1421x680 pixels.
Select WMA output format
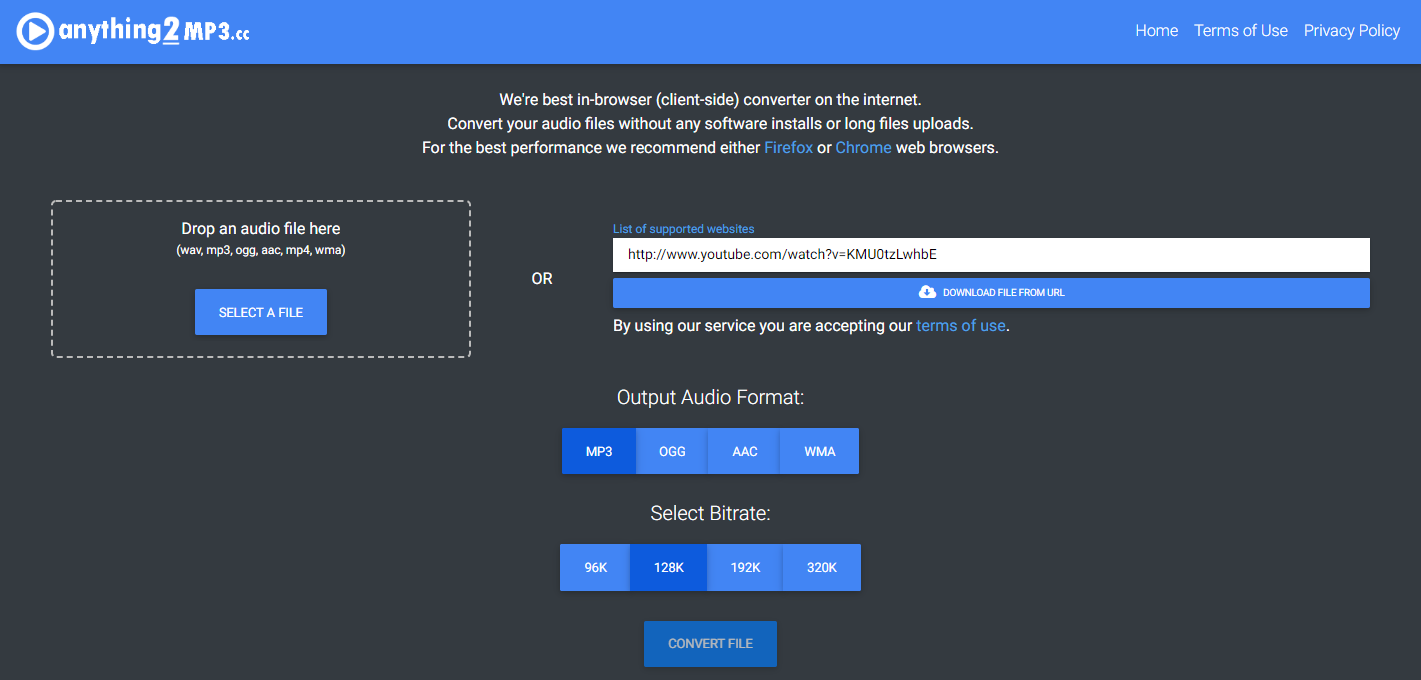(x=818, y=451)
